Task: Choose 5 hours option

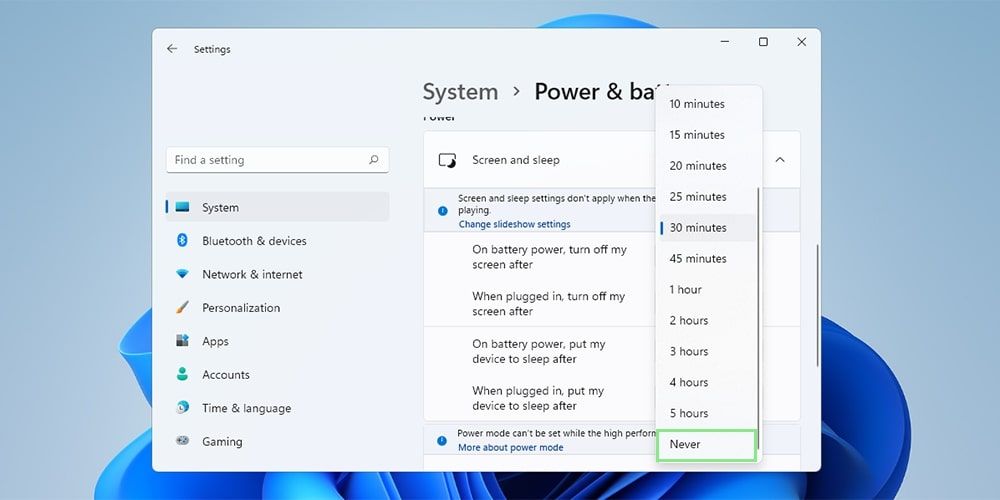Action: (x=707, y=413)
